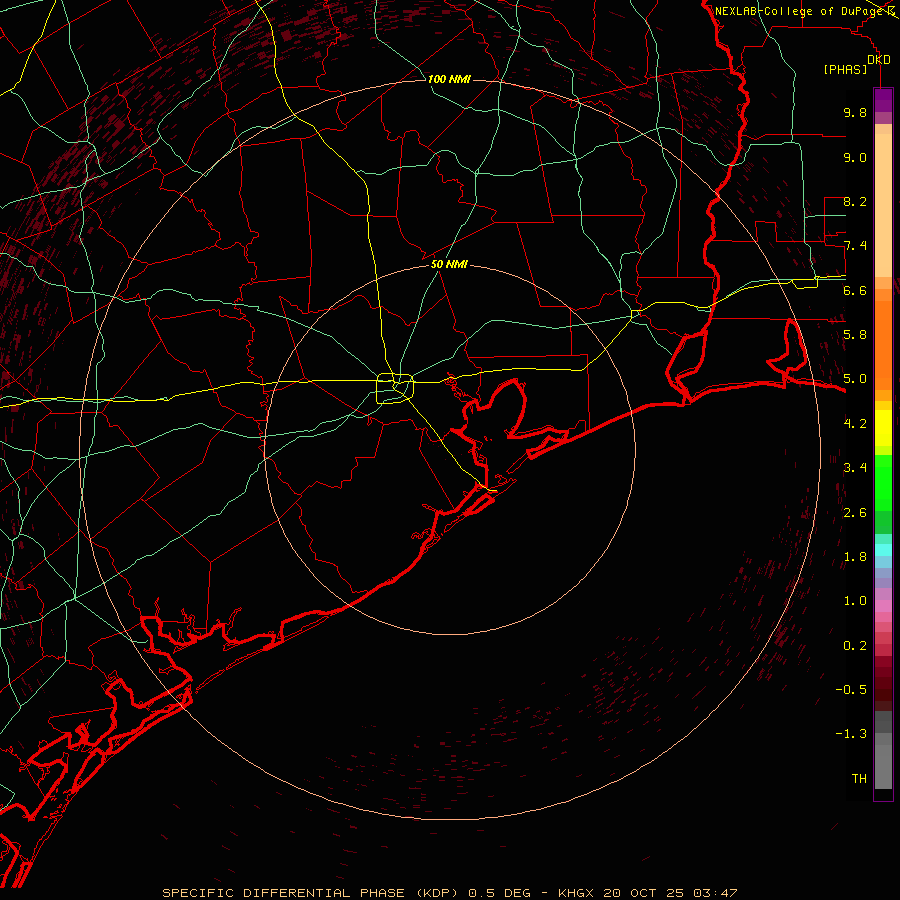
Task: Click the 7.4 legend value
Action: pos(855,246)
